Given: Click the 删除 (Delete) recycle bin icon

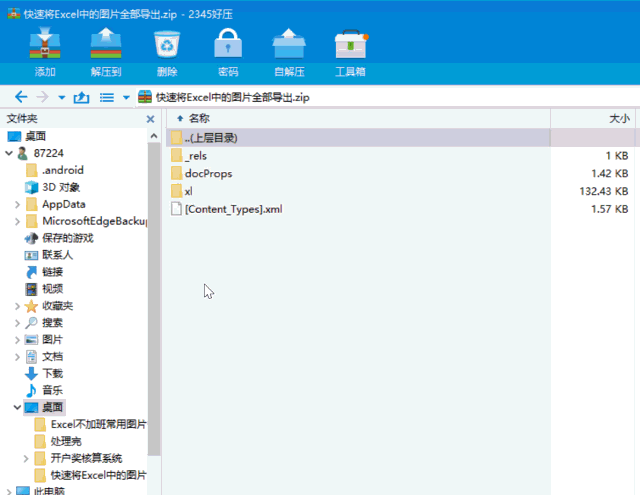Looking at the screenshot, I should [x=167, y=44].
